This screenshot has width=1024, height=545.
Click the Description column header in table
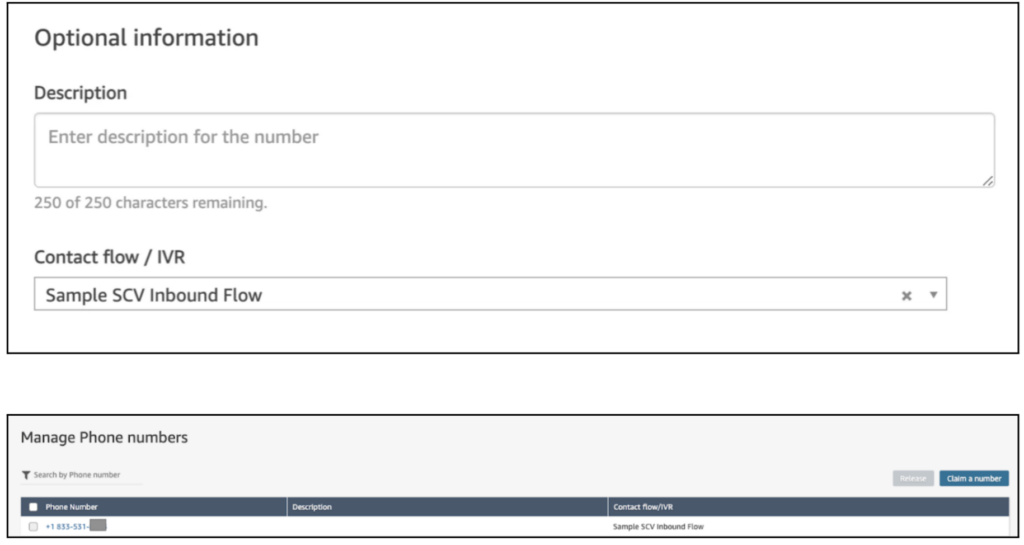coord(312,507)
